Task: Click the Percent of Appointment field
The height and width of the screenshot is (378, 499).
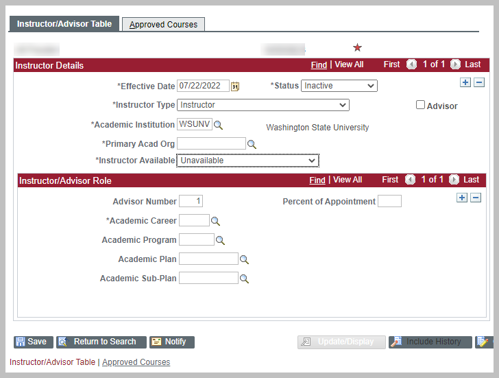Action: click(x=390, y=201)
